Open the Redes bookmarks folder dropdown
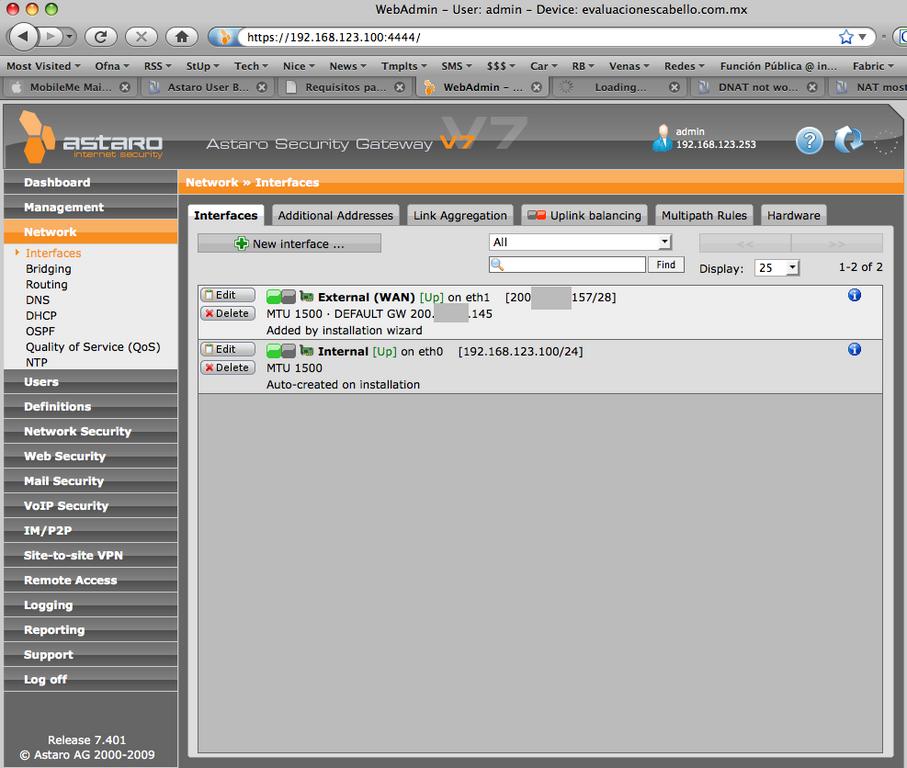 pos(684,66)
